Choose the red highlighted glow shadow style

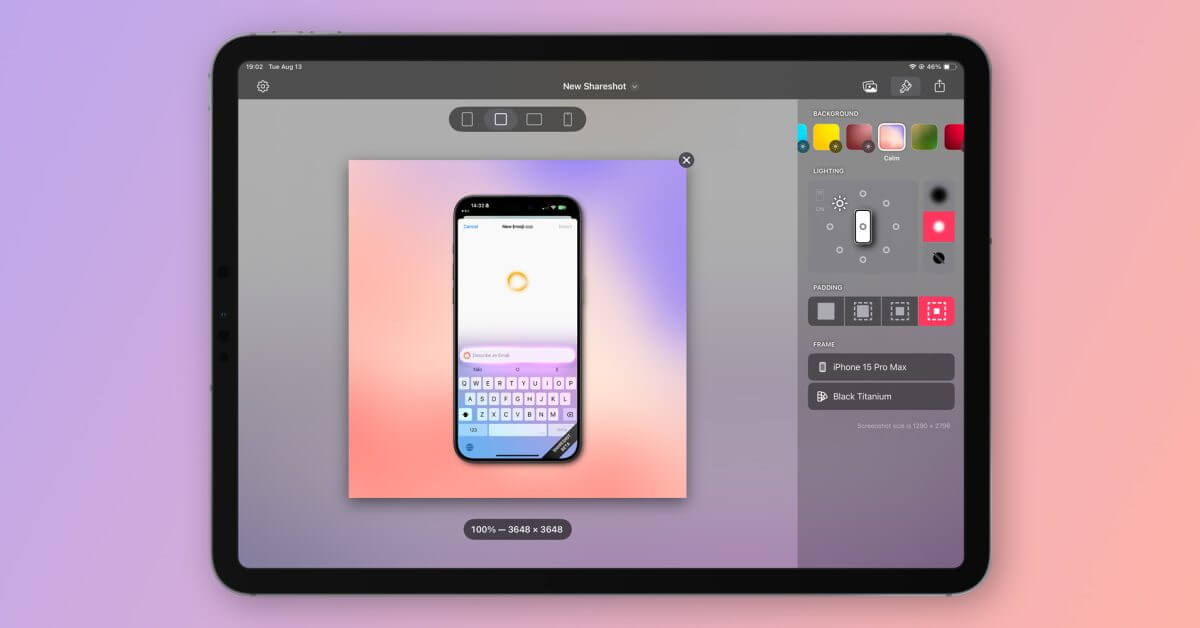939,227
